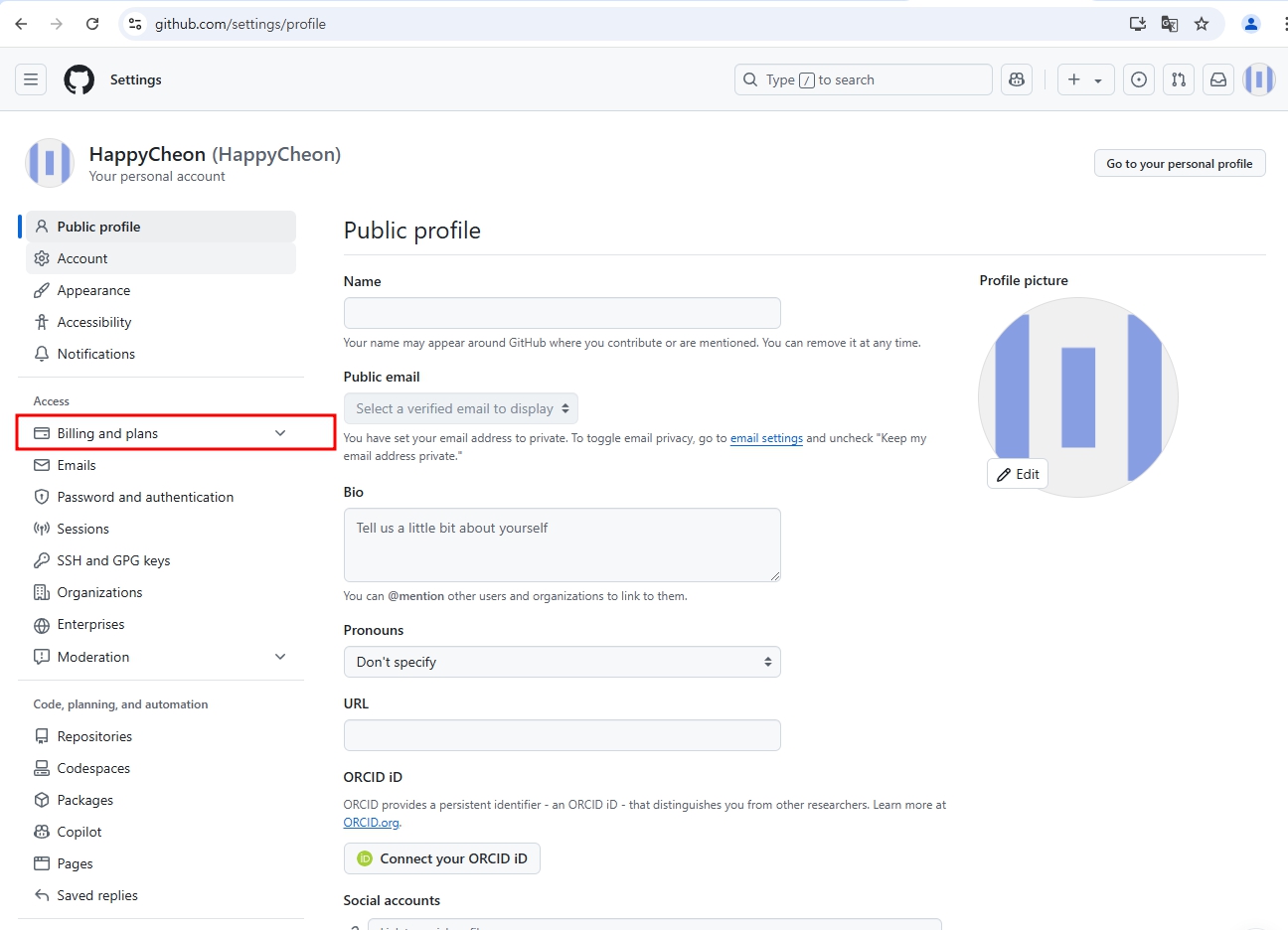Open the Pronouns Don't specify dropdown

coord(563,662)
